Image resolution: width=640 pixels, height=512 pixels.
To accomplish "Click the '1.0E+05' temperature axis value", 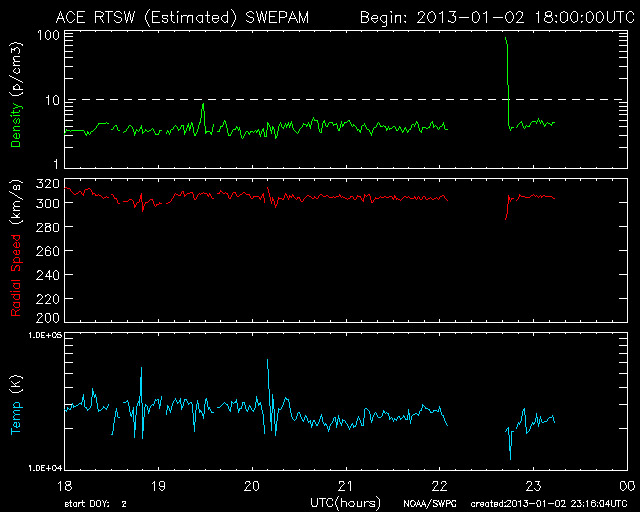I will click(45, 335).
